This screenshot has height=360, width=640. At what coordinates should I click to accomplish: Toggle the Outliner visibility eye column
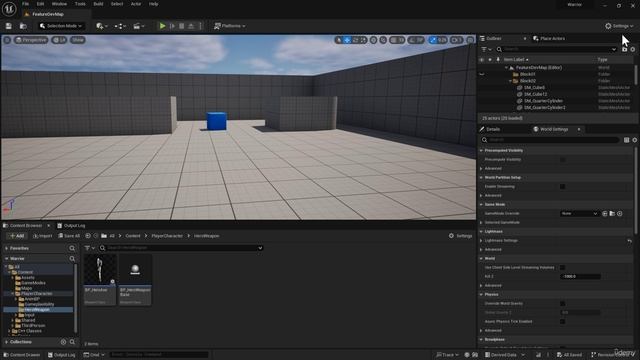482,60
